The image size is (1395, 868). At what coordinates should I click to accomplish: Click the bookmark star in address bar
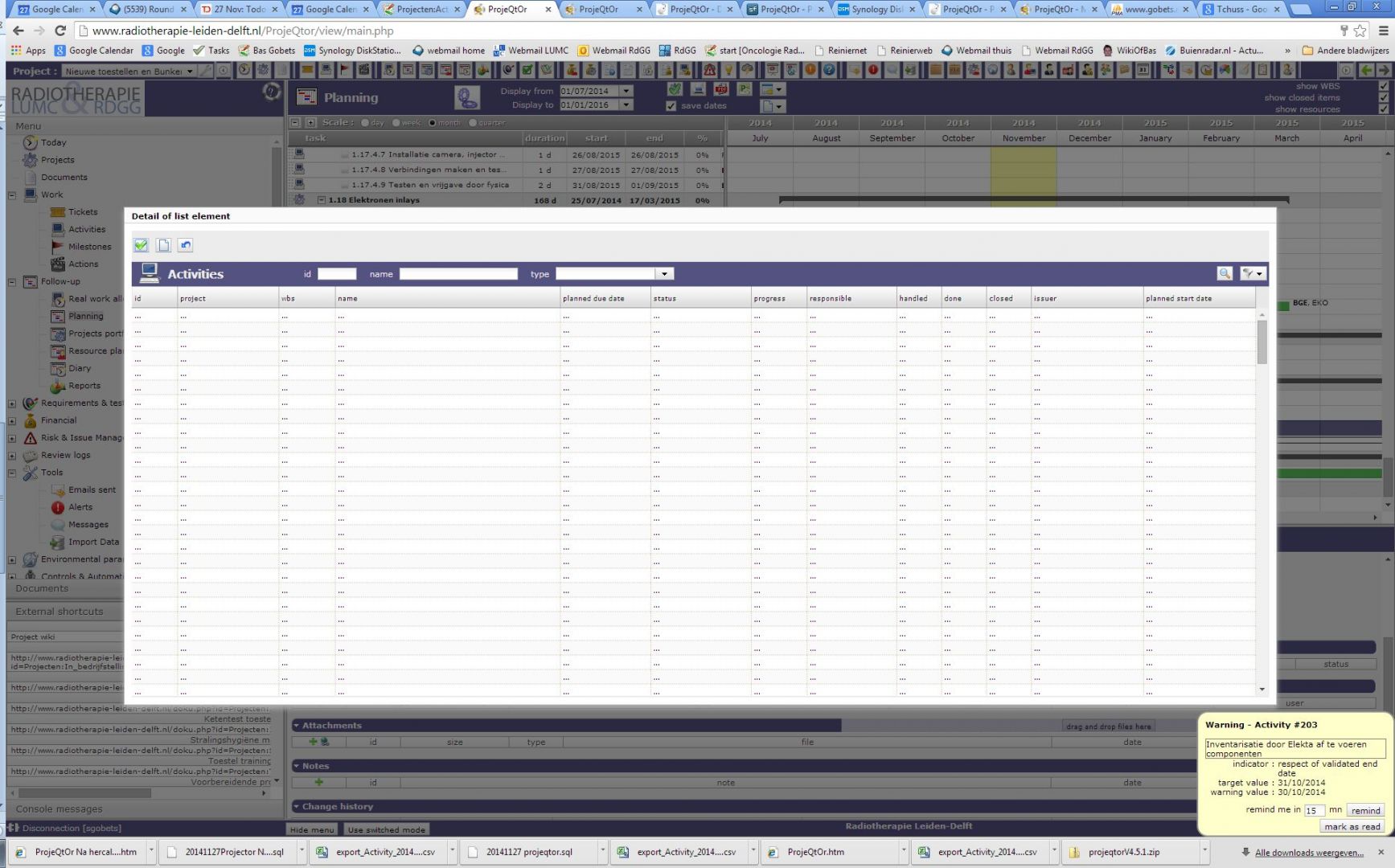click(x=1360, y=31)
